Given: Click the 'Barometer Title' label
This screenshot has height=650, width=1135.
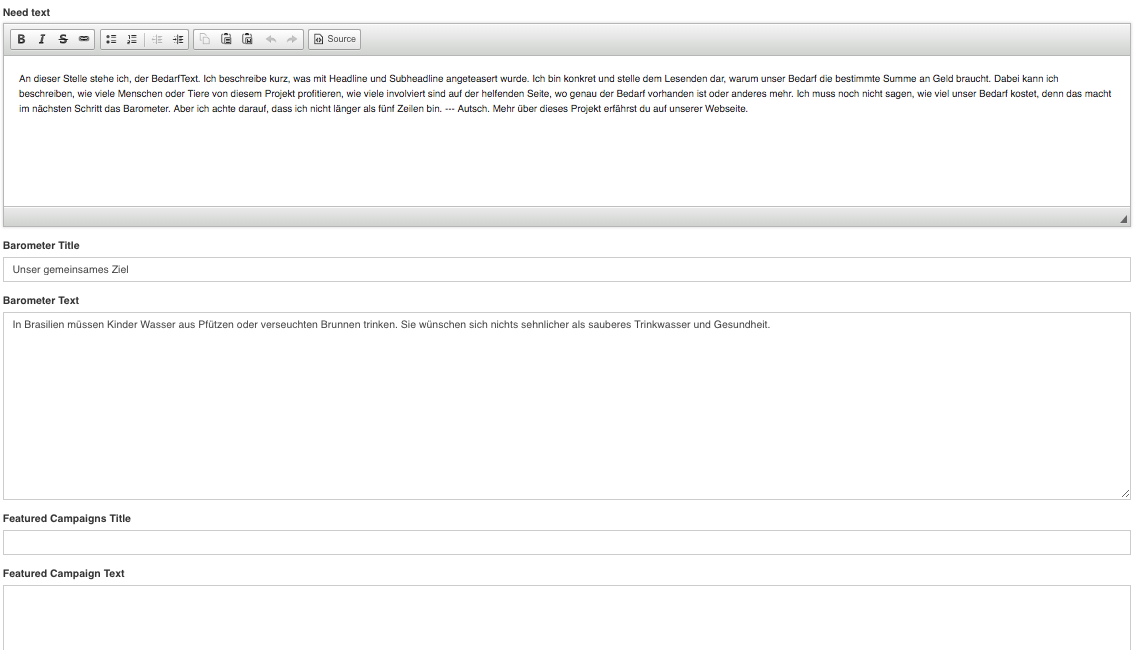Looking at the screenshot, I should tap(41, 245).
